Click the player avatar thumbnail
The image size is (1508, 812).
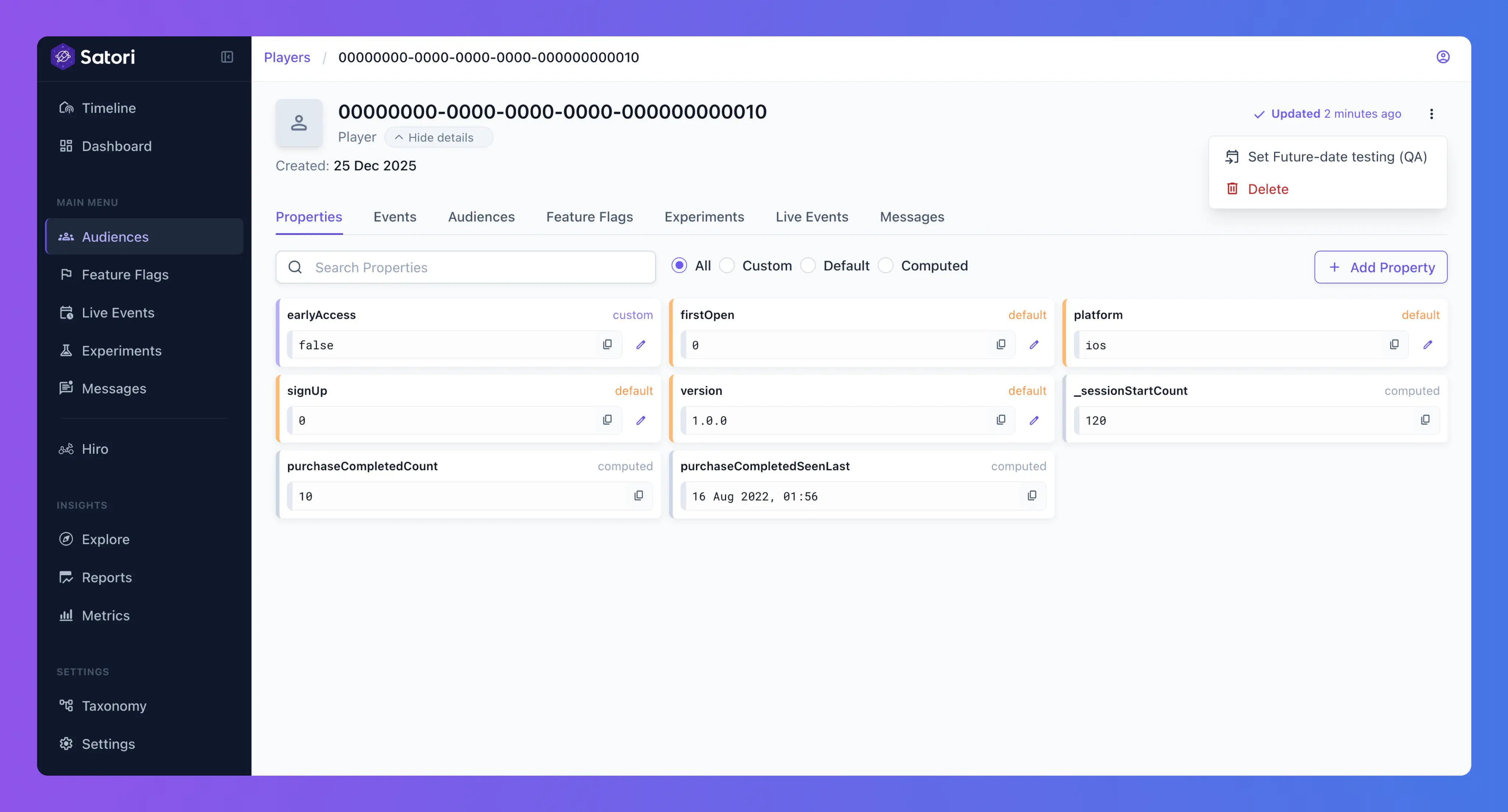coord(299,123)
